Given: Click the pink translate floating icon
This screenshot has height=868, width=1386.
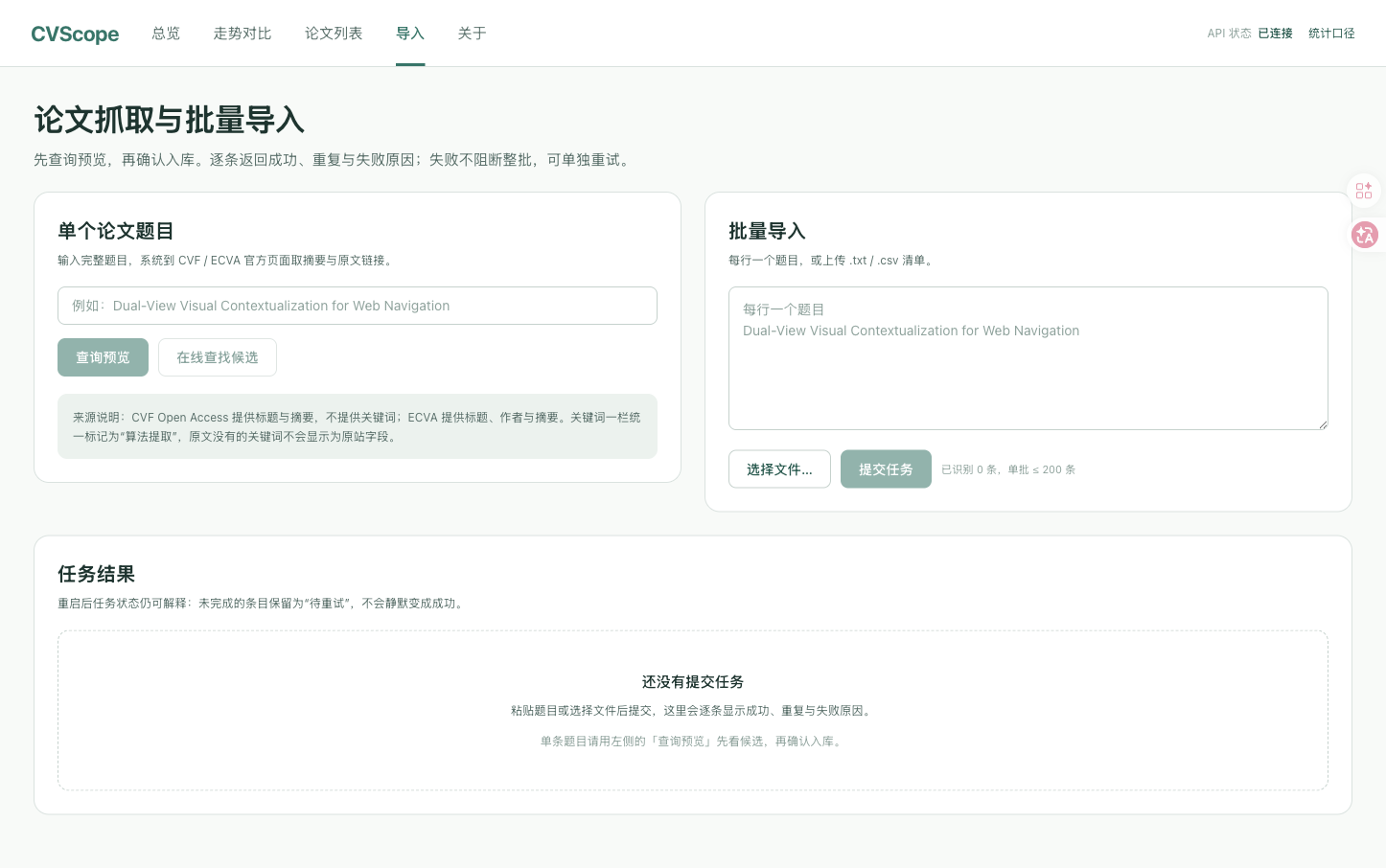Looking at the screenshot, I should (x=1365, y=235).
